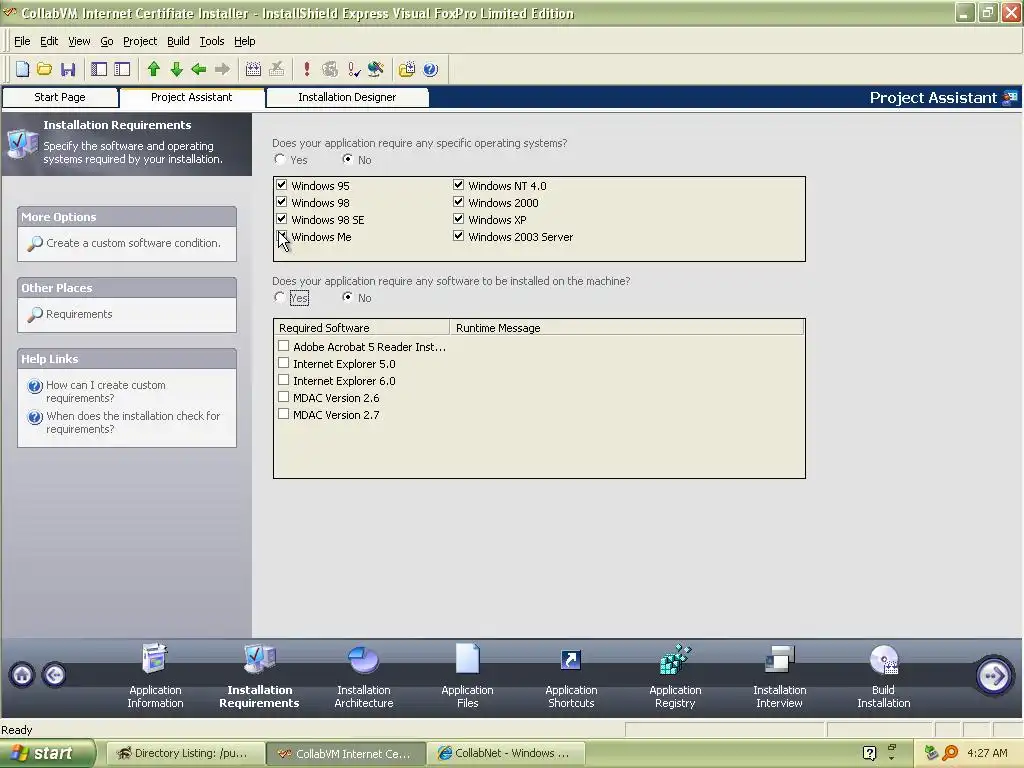Click the Open folder toolbar icon

(44, 69)
